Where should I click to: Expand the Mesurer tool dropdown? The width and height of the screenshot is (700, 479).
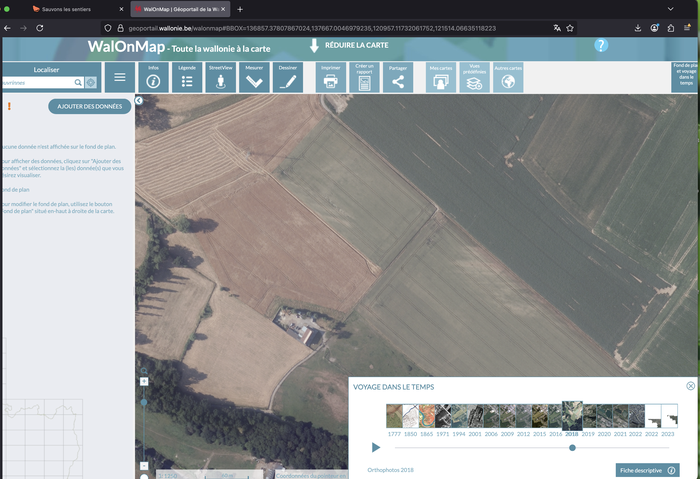[254, 77]
